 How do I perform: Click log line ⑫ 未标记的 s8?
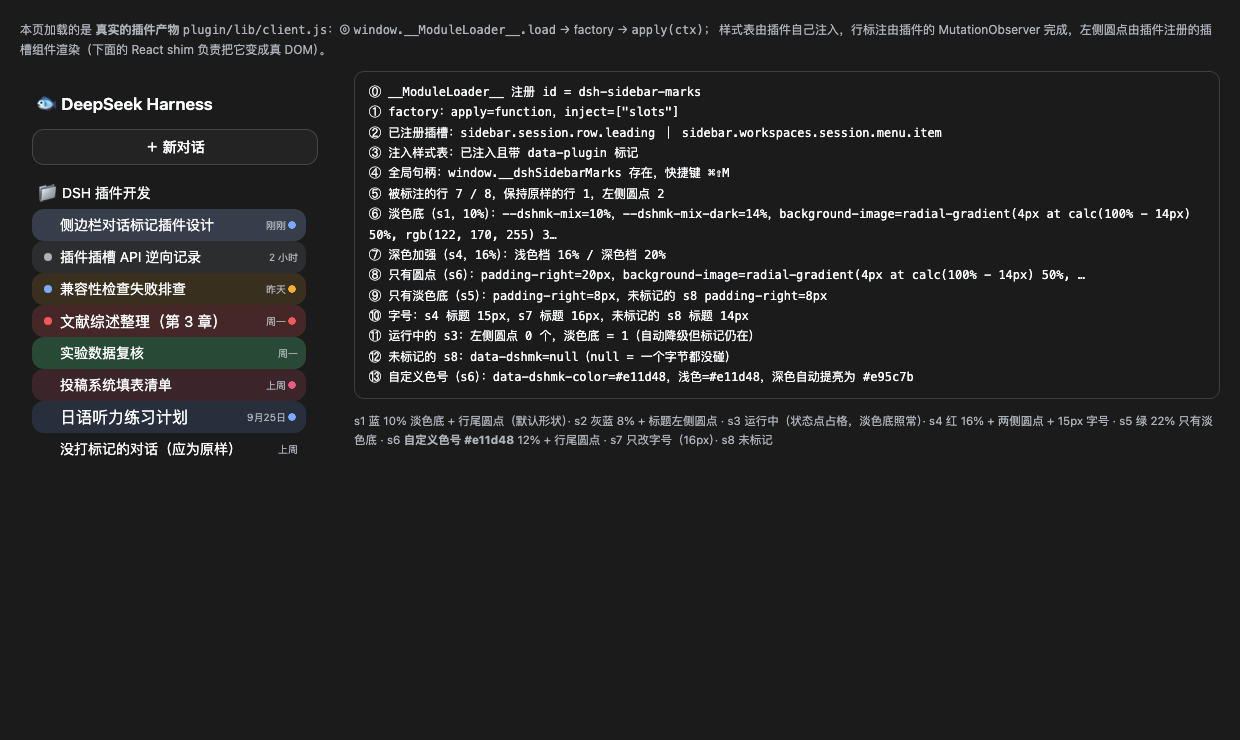(550, 357)
